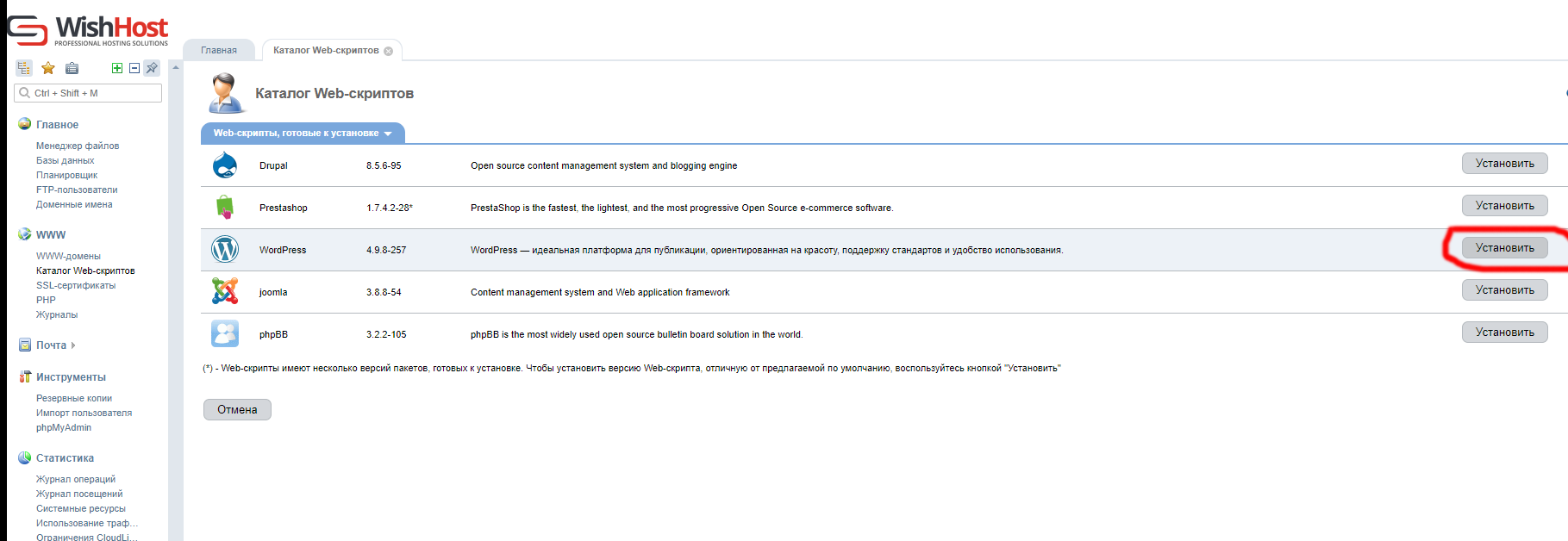Install Prestashop with Установить button
The height and width of the screenshot is (541, 1568).
pyautogui.click(x=1504, y=206)
